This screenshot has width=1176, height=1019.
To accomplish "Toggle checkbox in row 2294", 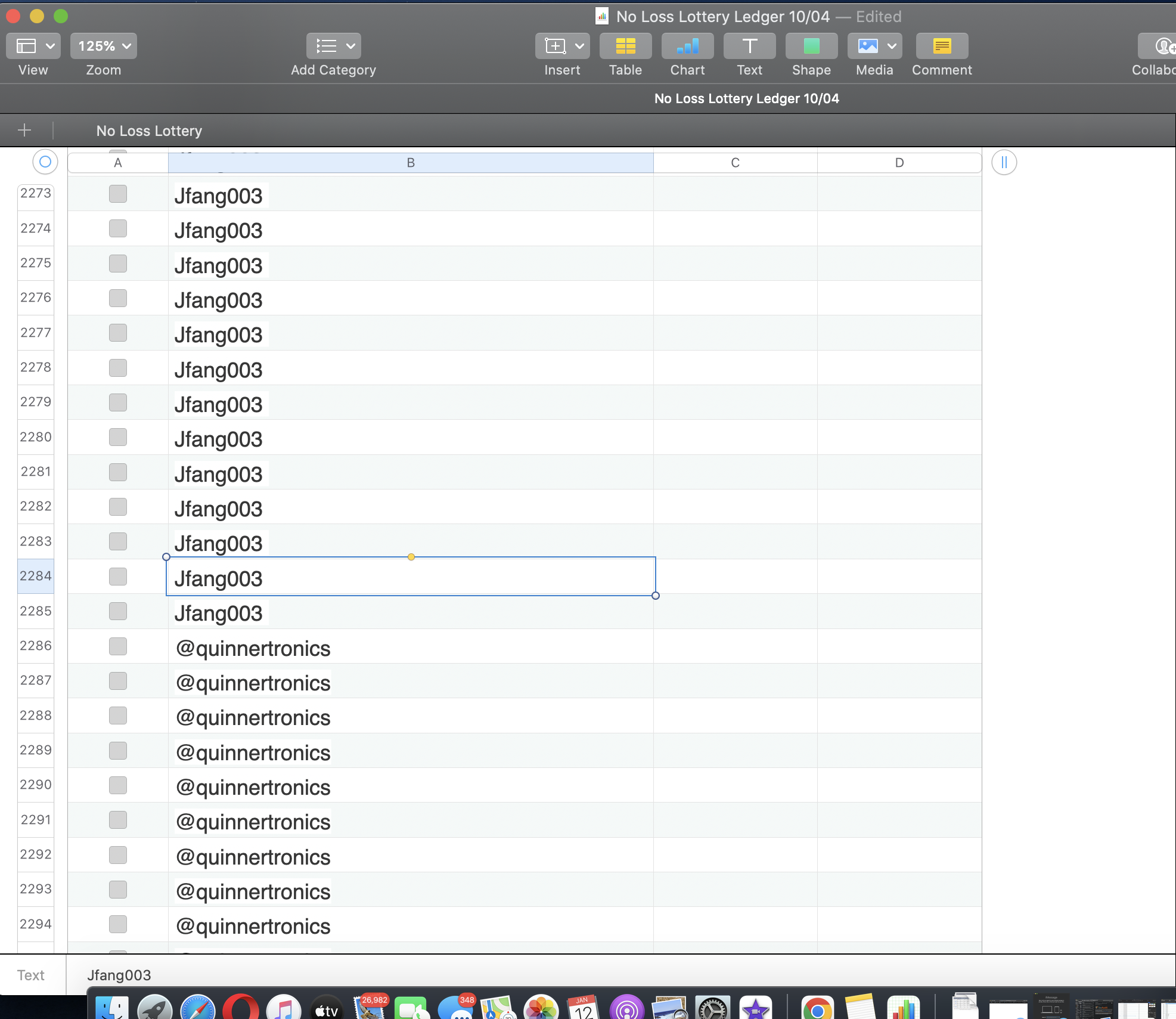I will tap(118, 924).
